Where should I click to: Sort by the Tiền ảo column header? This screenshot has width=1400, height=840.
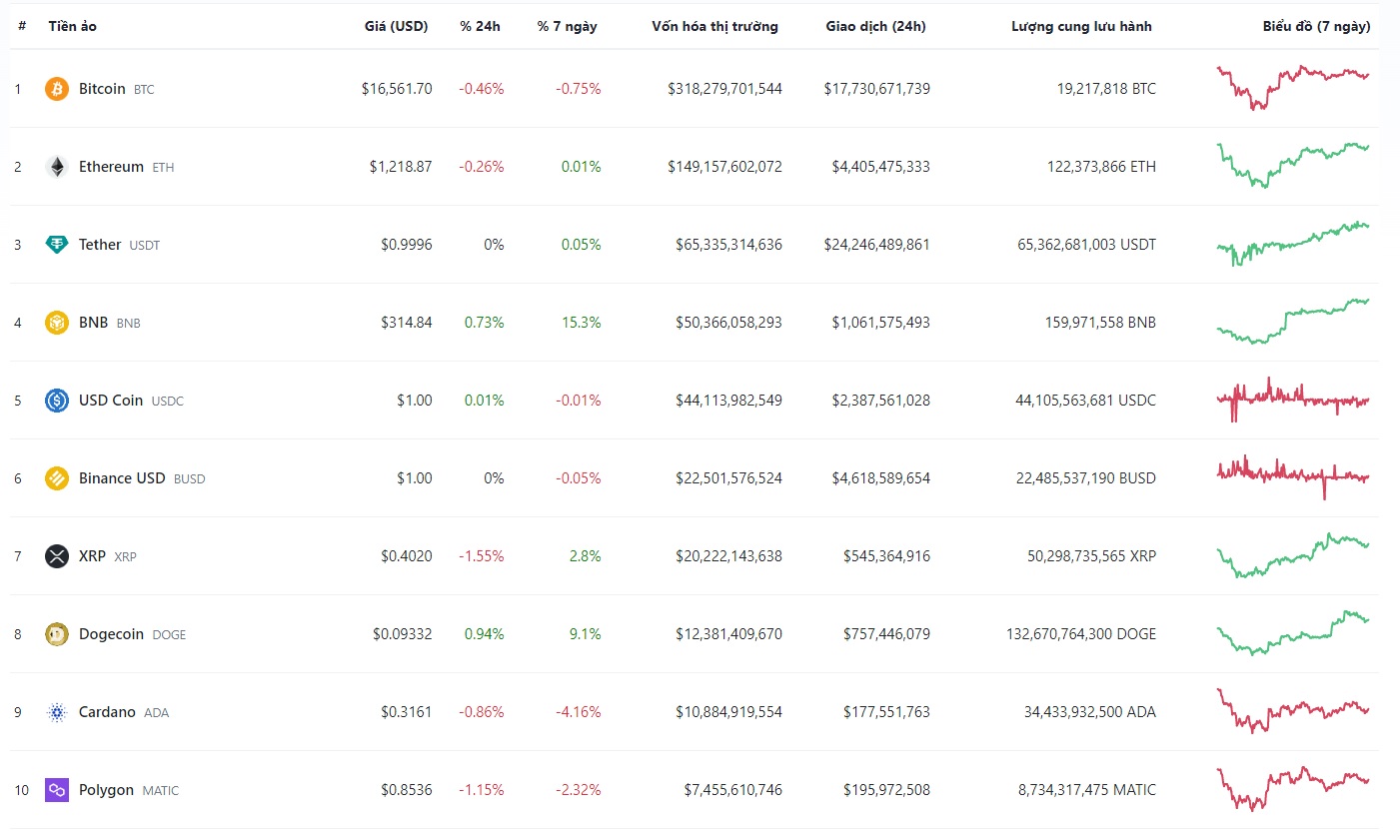tap(73, 26)
